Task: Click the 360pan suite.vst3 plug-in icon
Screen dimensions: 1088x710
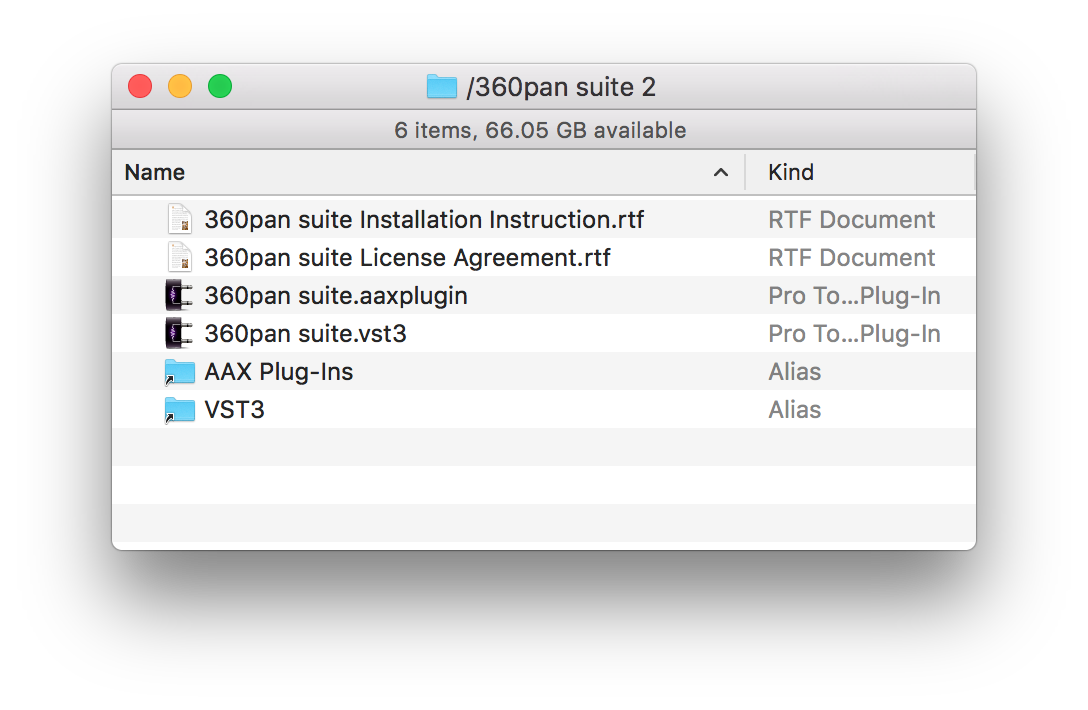Action: [179, 334]
